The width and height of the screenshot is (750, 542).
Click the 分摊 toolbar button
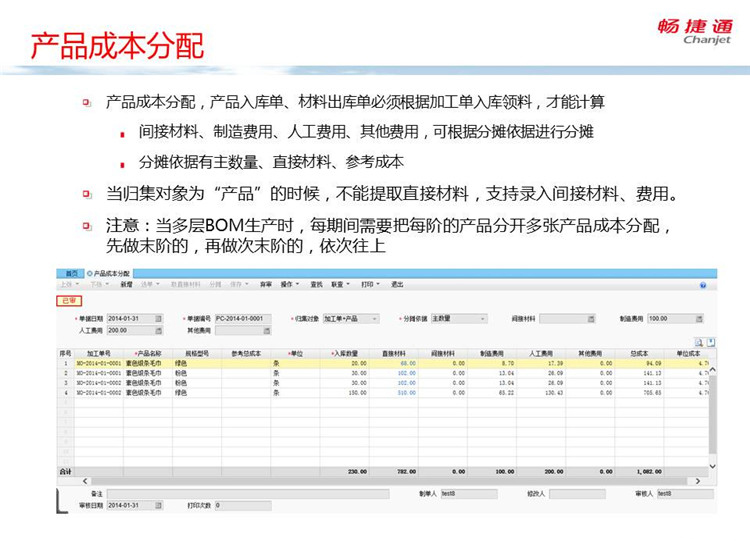pos(215,284)
